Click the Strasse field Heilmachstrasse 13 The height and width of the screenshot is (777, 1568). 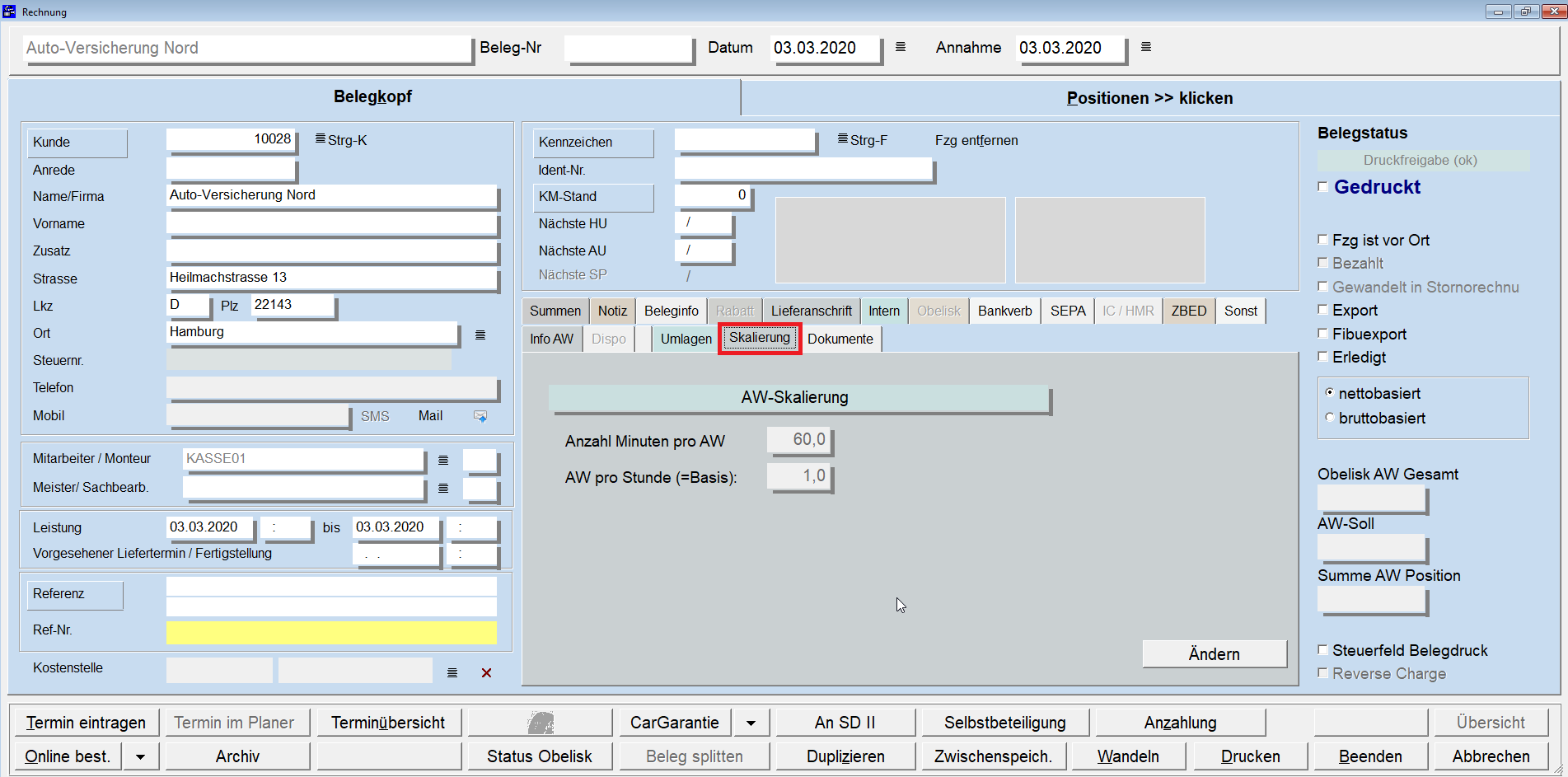332,278
